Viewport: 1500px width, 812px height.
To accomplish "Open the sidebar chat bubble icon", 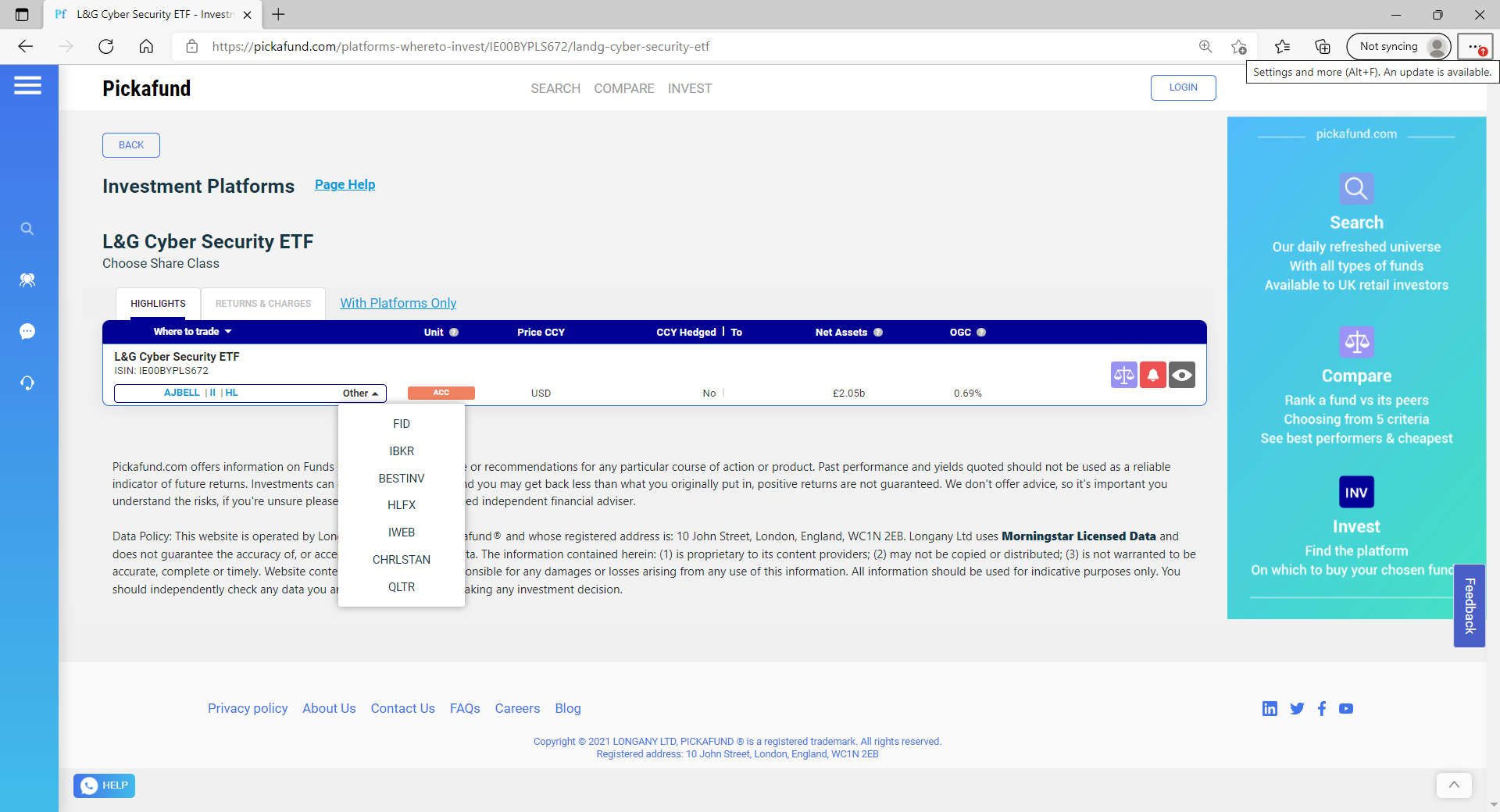I will coord(27,331).
